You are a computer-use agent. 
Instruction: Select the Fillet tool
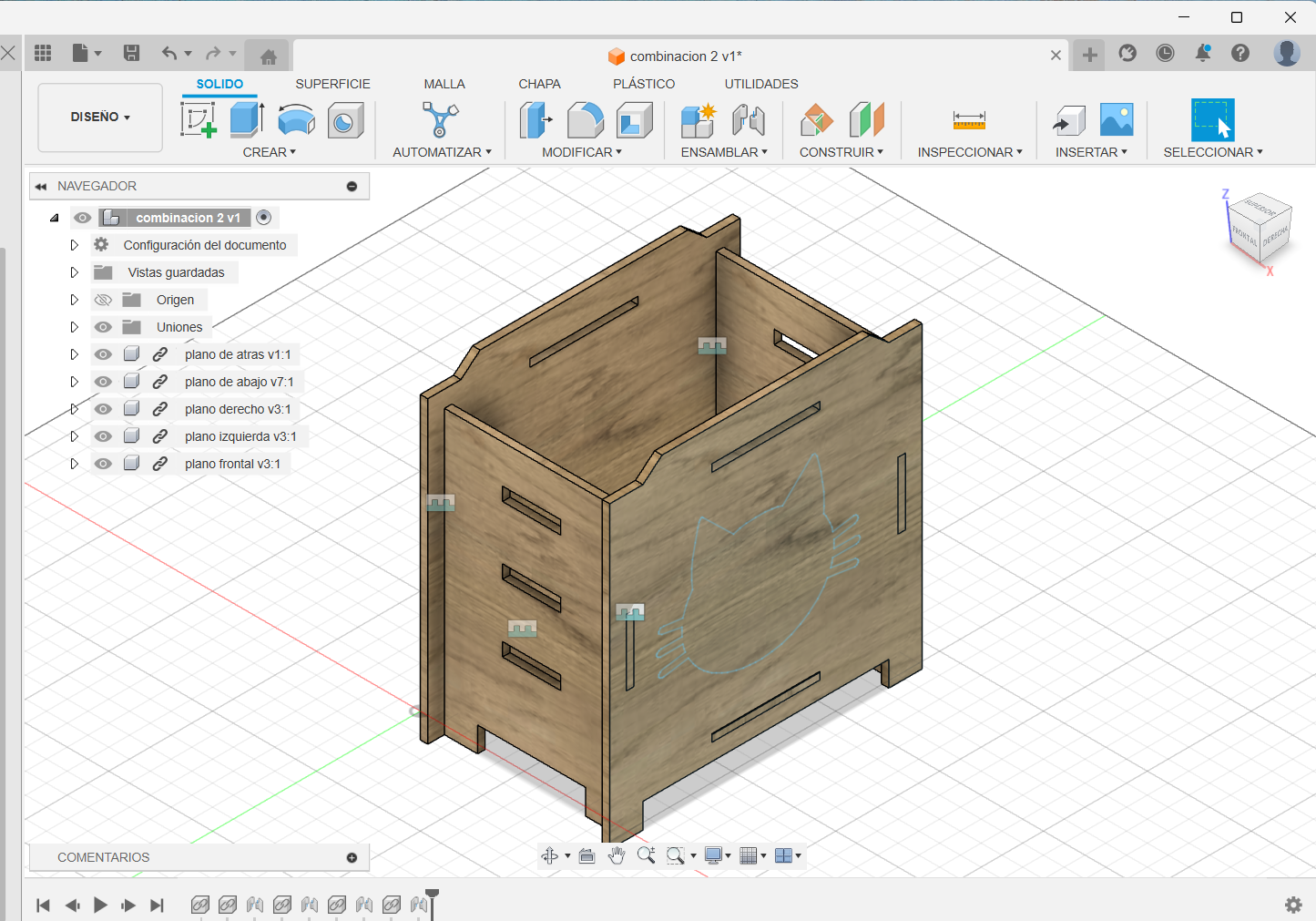586,119
